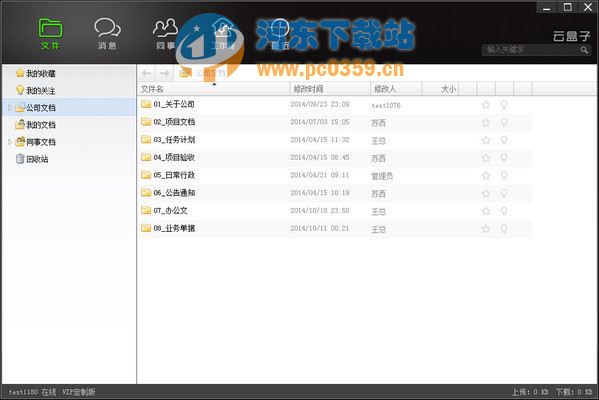Screen dimensions: 599x400
Task: Click folder icon of 07_办公文
Action: coord(146,211)
